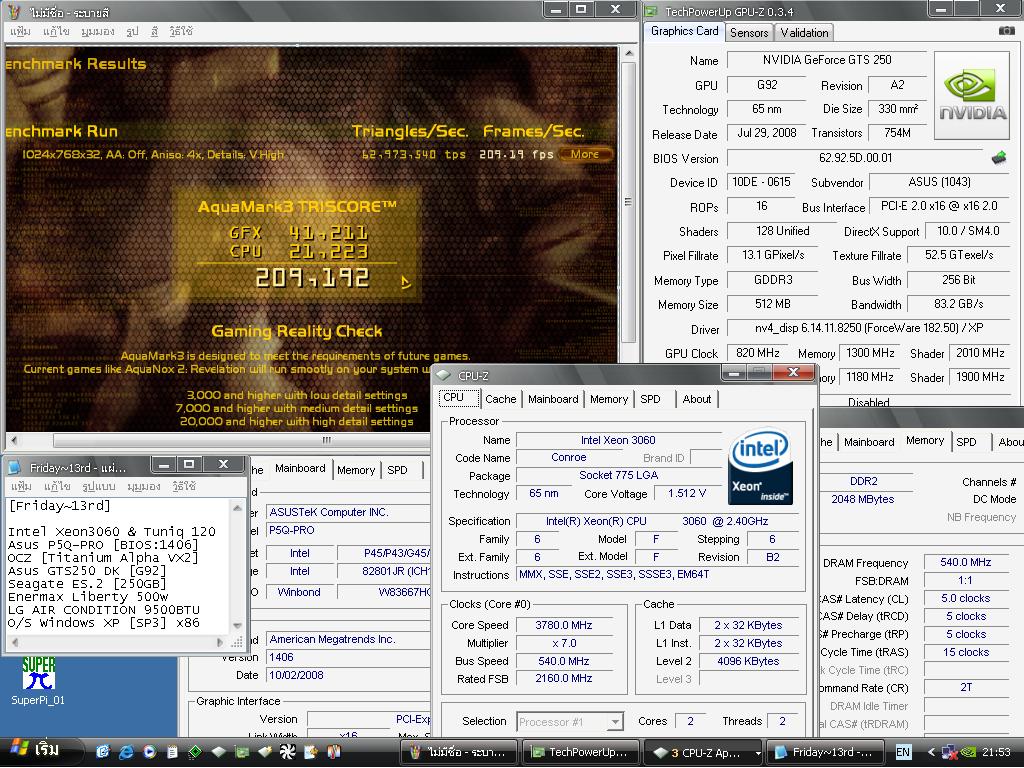The height and width of the screenshot is (768, 1024).
Task: Click the AquaMark3 score arrow icon
Action: click(x=406, y=283)
